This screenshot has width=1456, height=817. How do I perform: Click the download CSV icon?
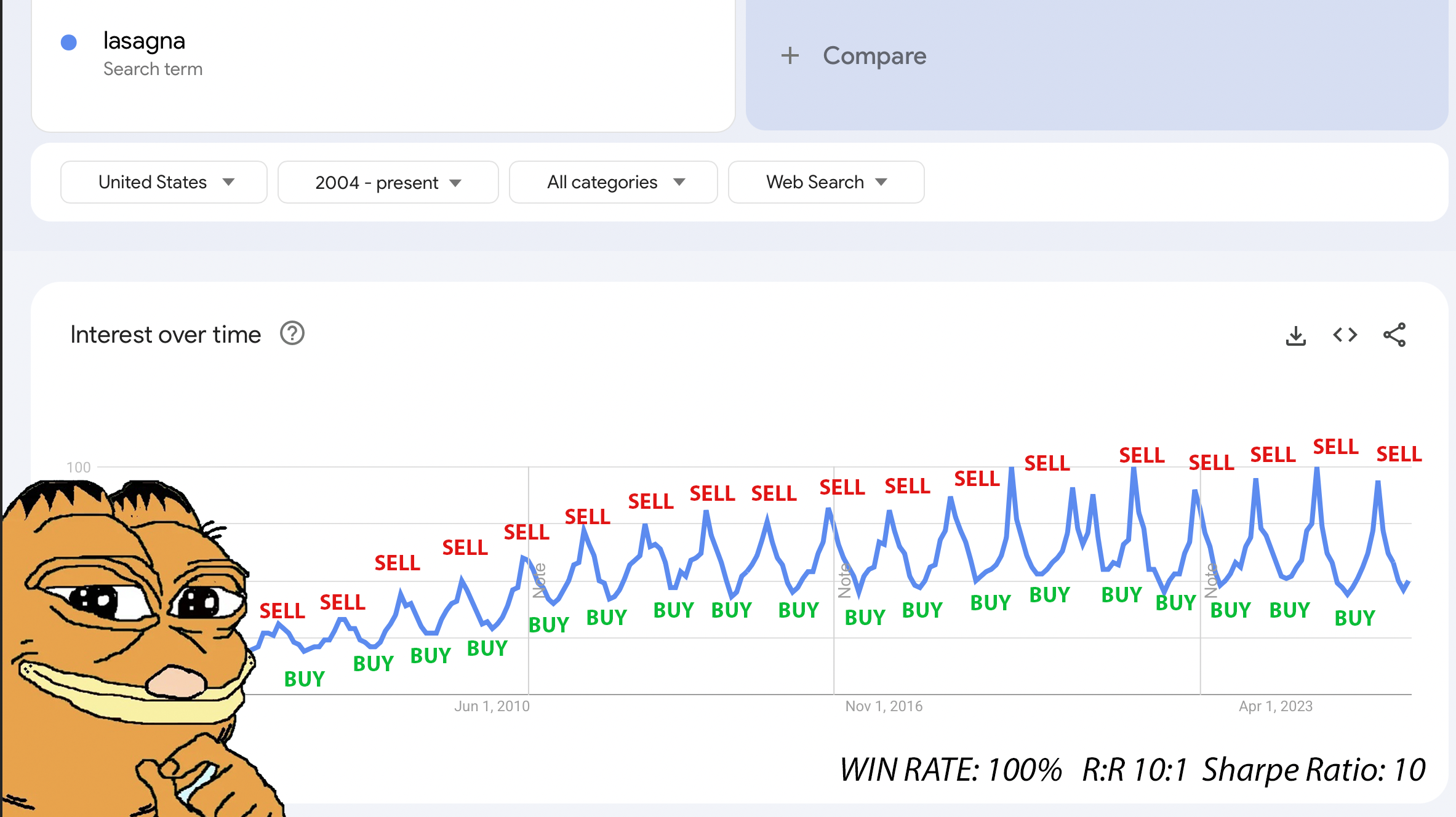(x=1295, y=335)
